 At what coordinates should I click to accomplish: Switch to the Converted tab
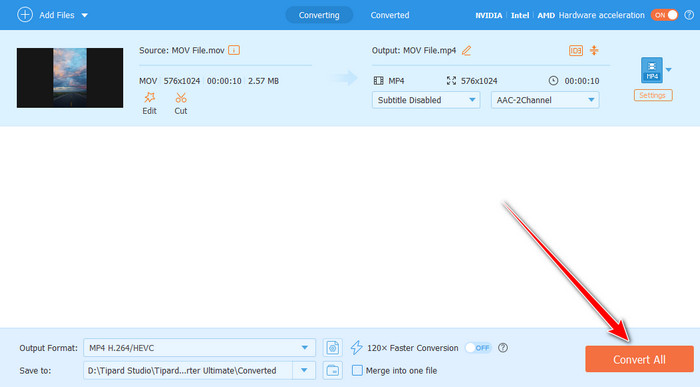point(390,15)
